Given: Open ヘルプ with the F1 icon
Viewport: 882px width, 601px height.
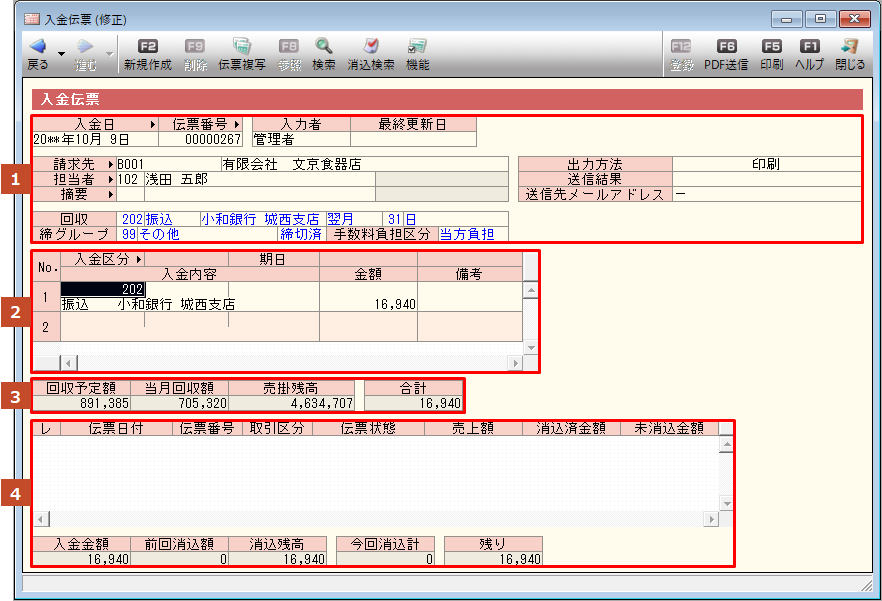Looking at the screenshot, I should coord(809,47).
